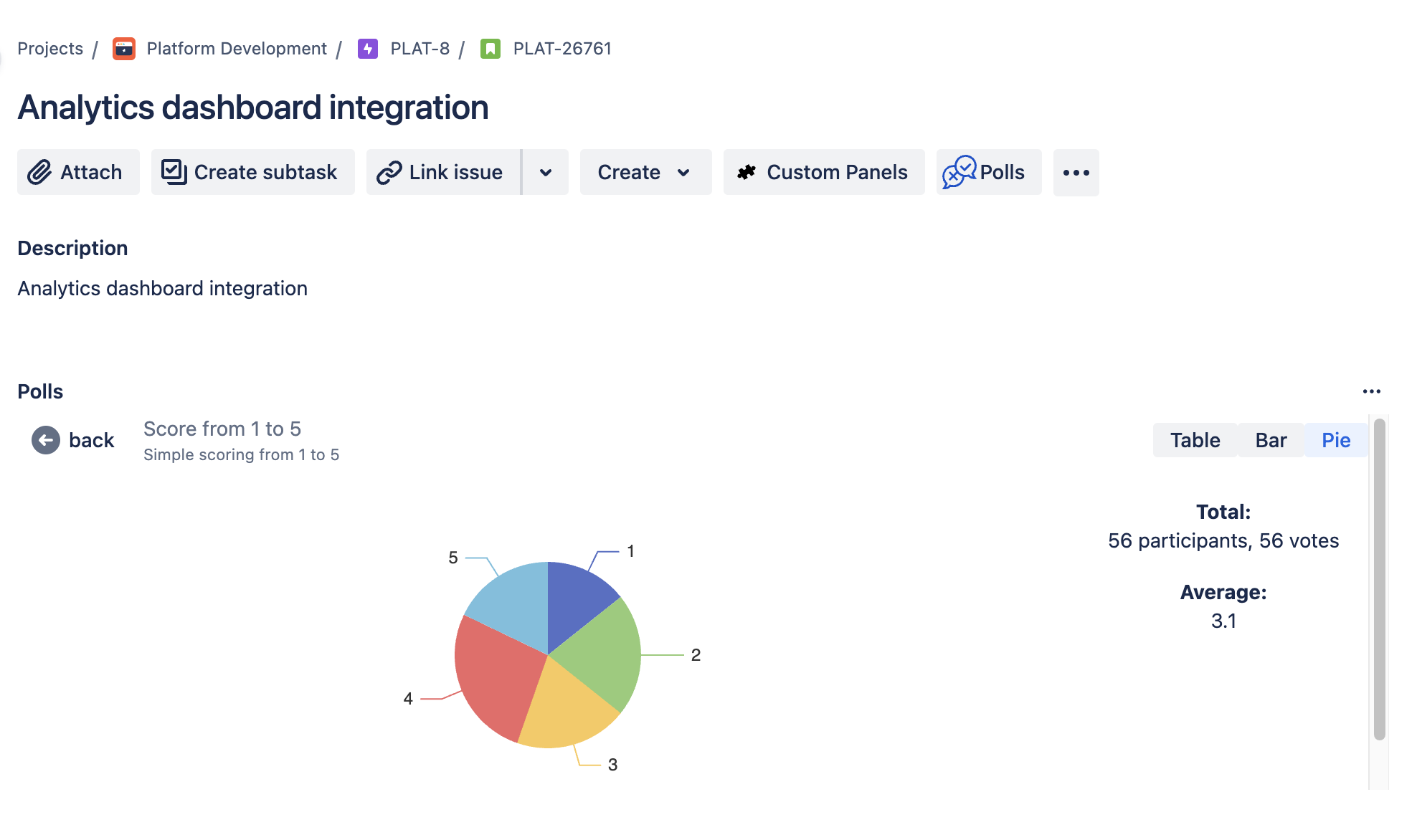This screenshot has height=840, width=1417.
Task: Go back using the back arrow button
Action: pos(45,439)
